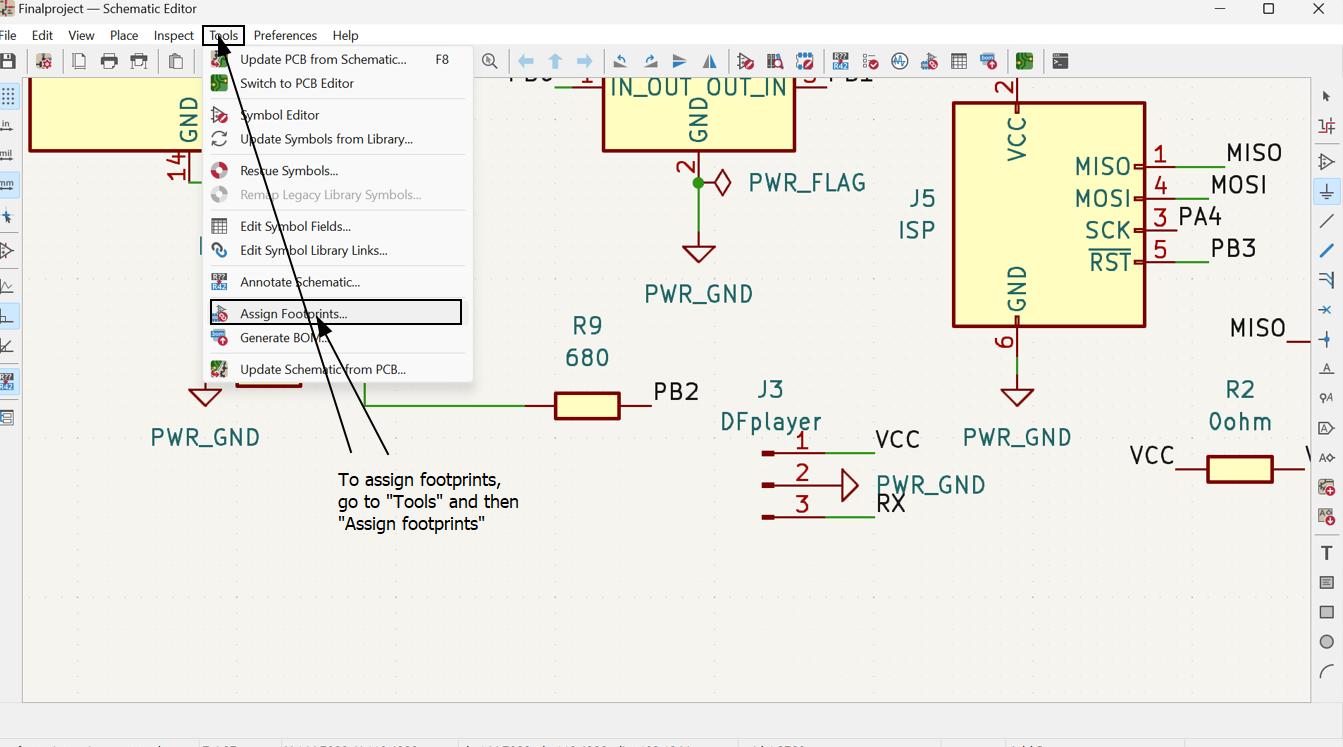Screen dimensions: 1343x747
Task: Open the File menu
Action: coord(8,35)
